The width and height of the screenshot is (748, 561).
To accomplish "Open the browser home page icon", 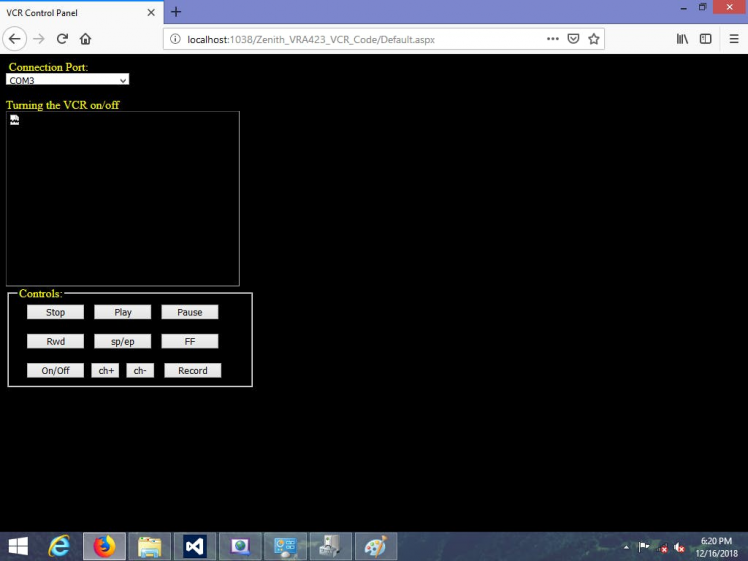I will pyautogui.click(x=85, y=39).
